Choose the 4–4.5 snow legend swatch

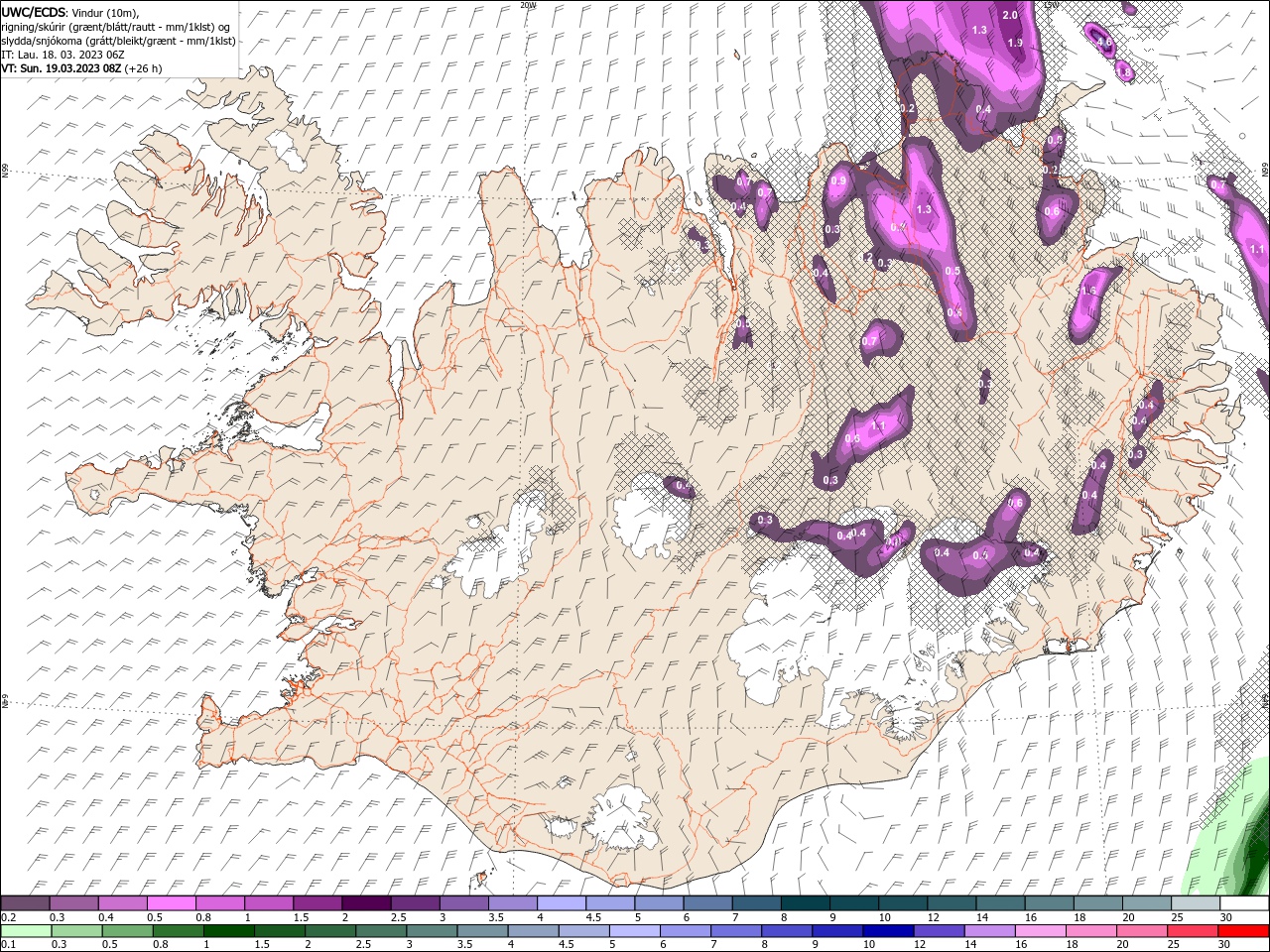[561, 903]
